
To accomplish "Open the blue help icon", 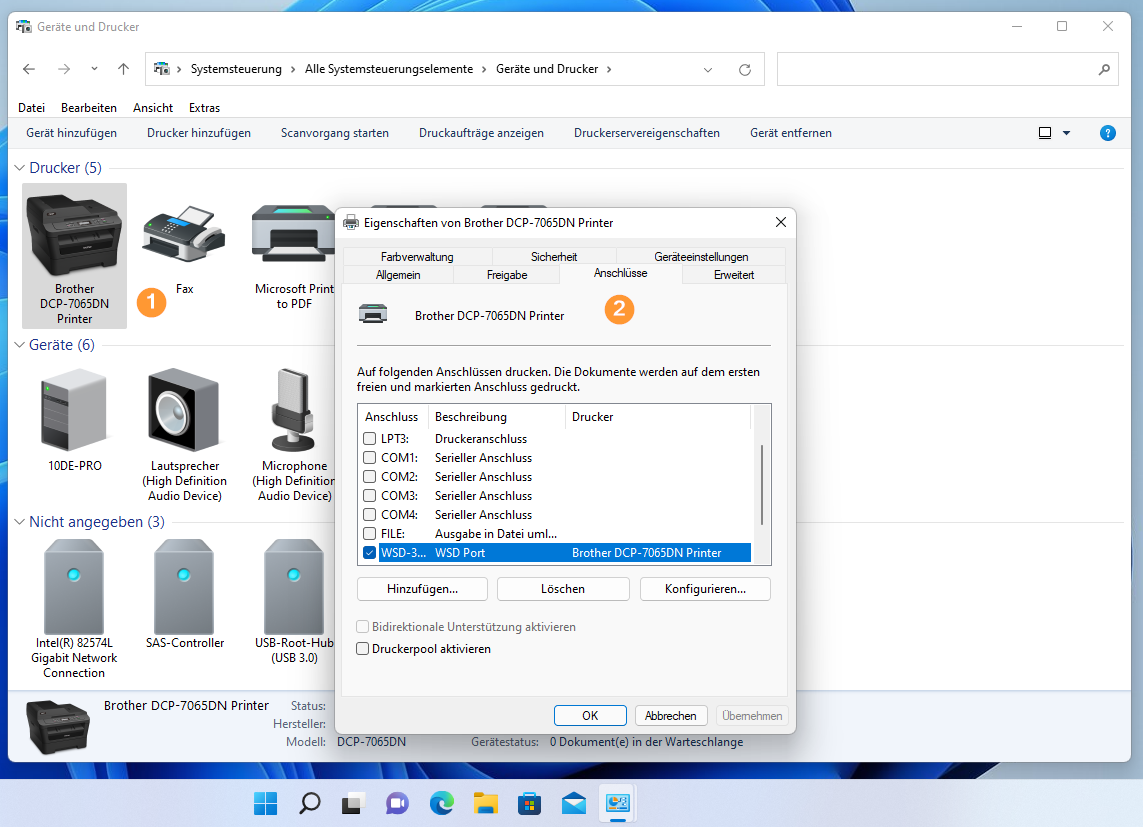I will [x=1107, y=133].
